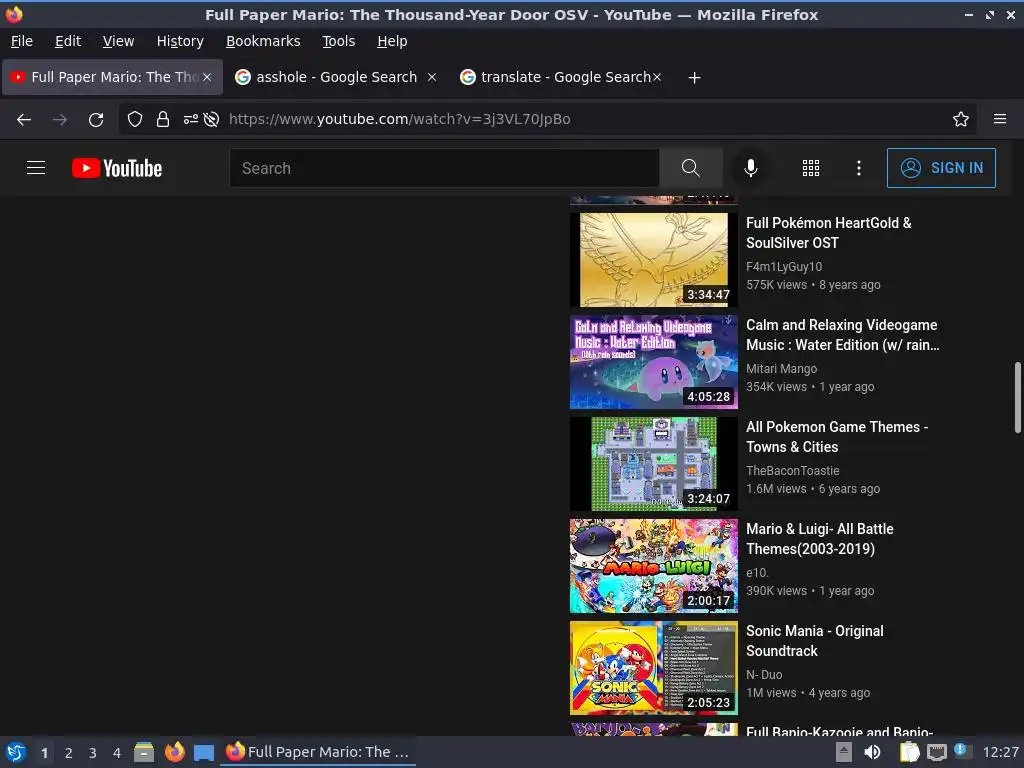Open Calm and Relaxing Videogame Music thumbnail

654,362
